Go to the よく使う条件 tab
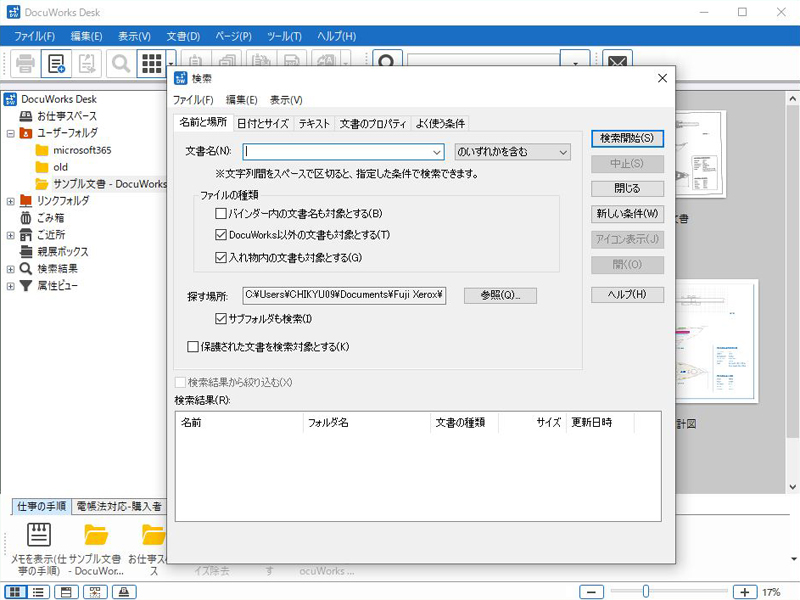Screen dimensions: 800x600 coord(440,123)
